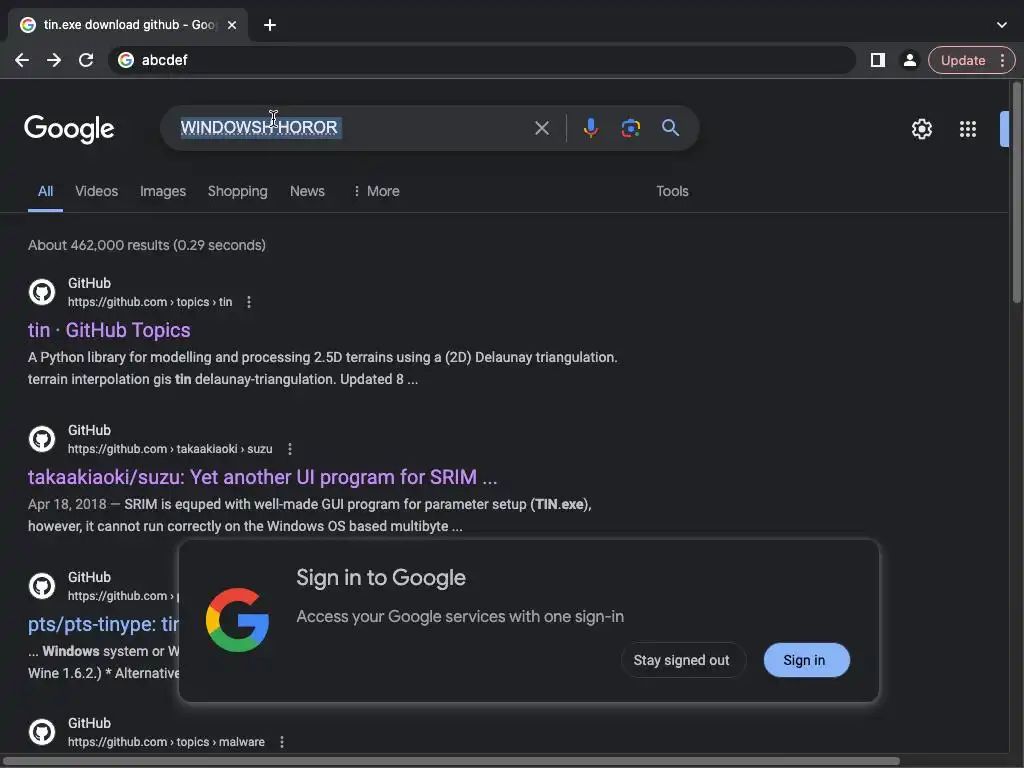Click the Google G logo in sign-in dialog
The height and width of the screenshot is (768, 1024).
click(237, 620)
